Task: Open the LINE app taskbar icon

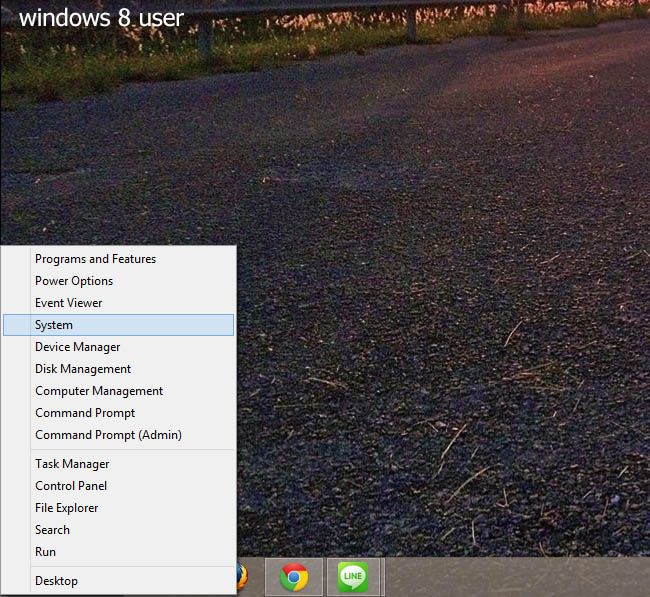Action: tap(353, 577)
